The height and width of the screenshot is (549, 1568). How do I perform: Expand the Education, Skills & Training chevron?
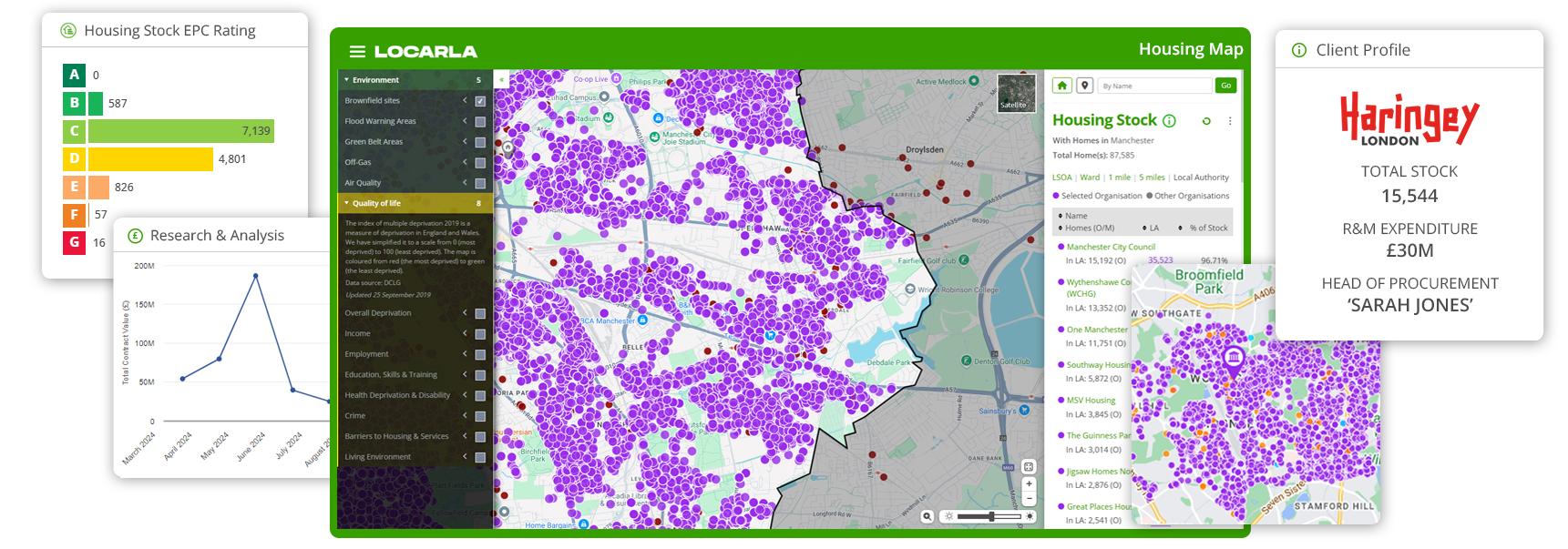465,374
